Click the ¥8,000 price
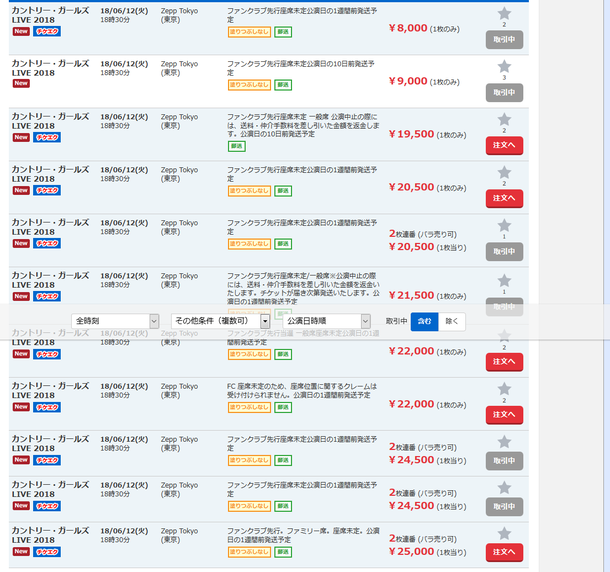 tap(408, 28)
